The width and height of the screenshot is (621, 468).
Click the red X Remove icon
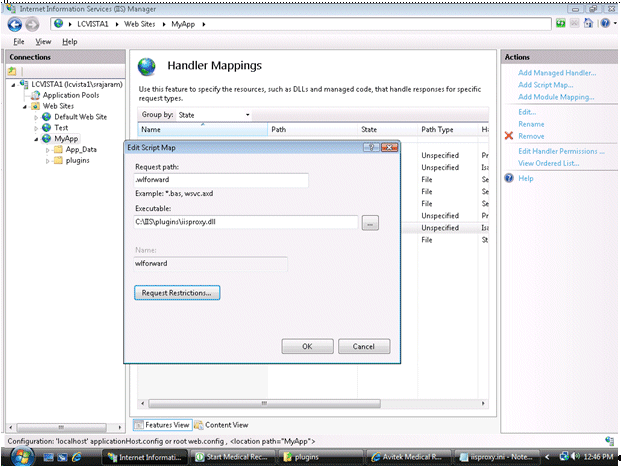point(509,136)
